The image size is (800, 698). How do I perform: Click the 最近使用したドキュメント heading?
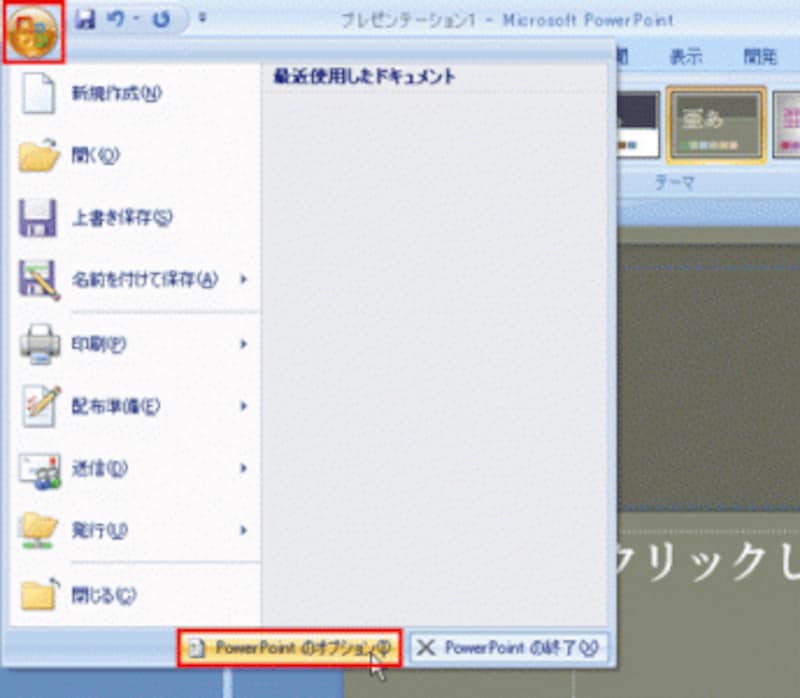[364, 77]
